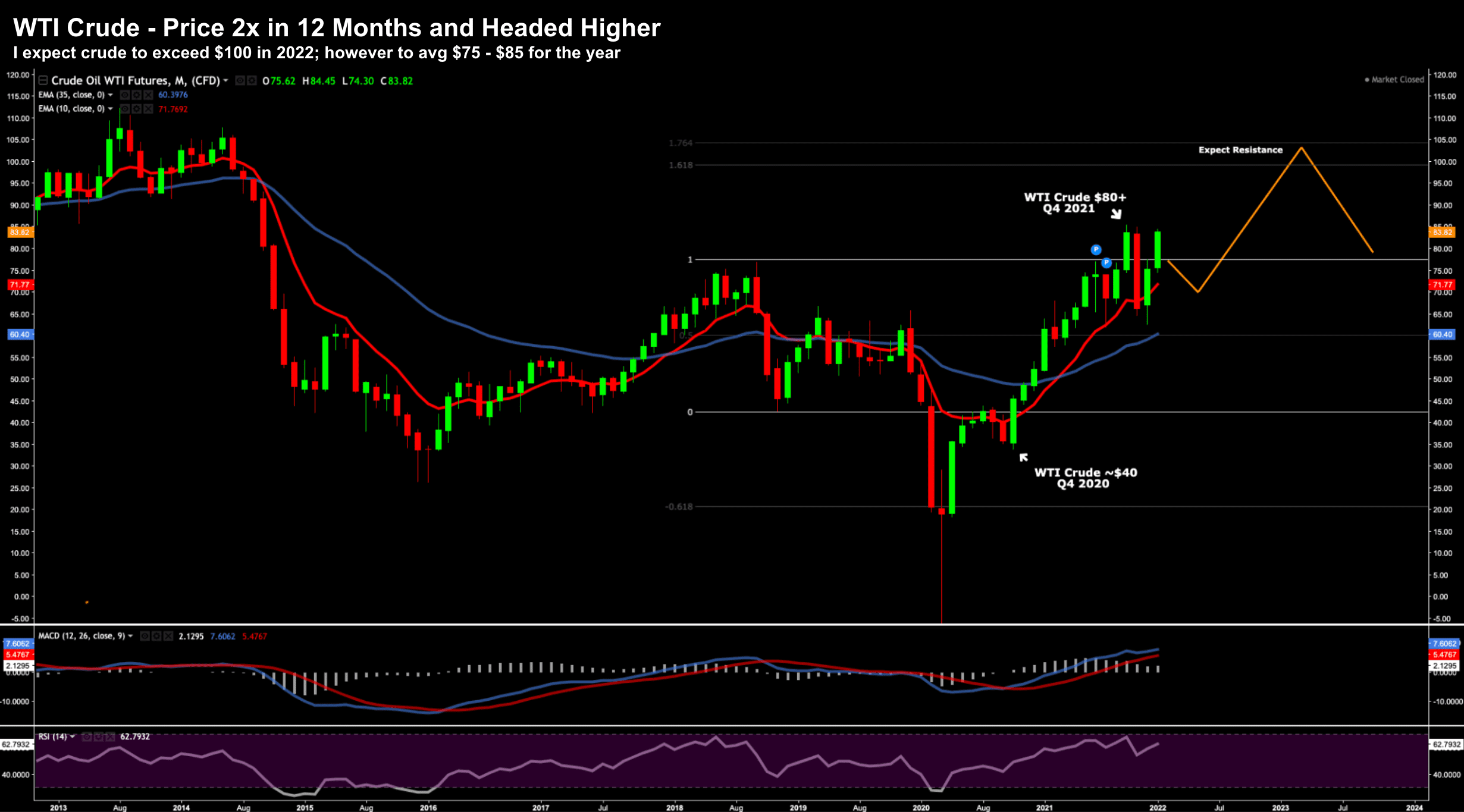Click the RSI (14) indicator label
Image resolution: width=1464 pixels, height=812 pixels.
point(52,736)
